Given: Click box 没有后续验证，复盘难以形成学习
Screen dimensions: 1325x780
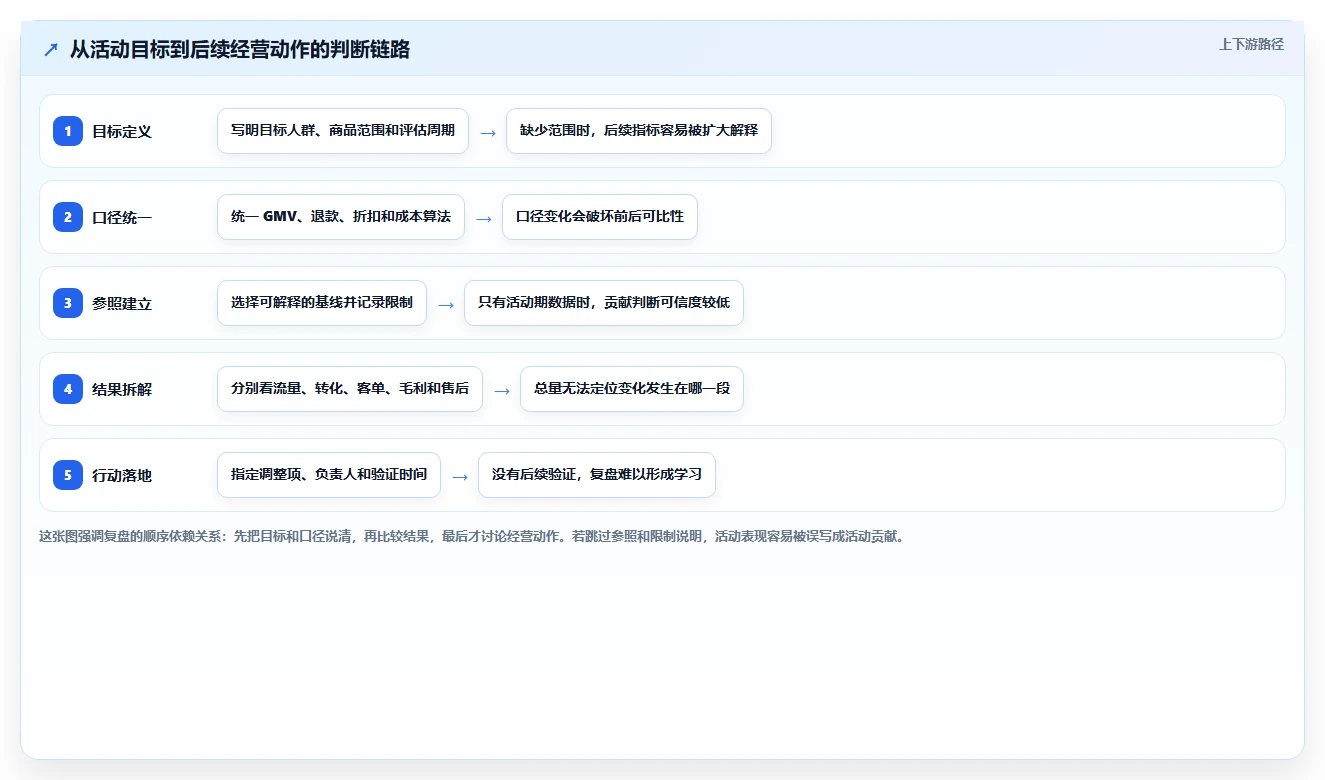Looking at the screenshot, I should 597,475.
